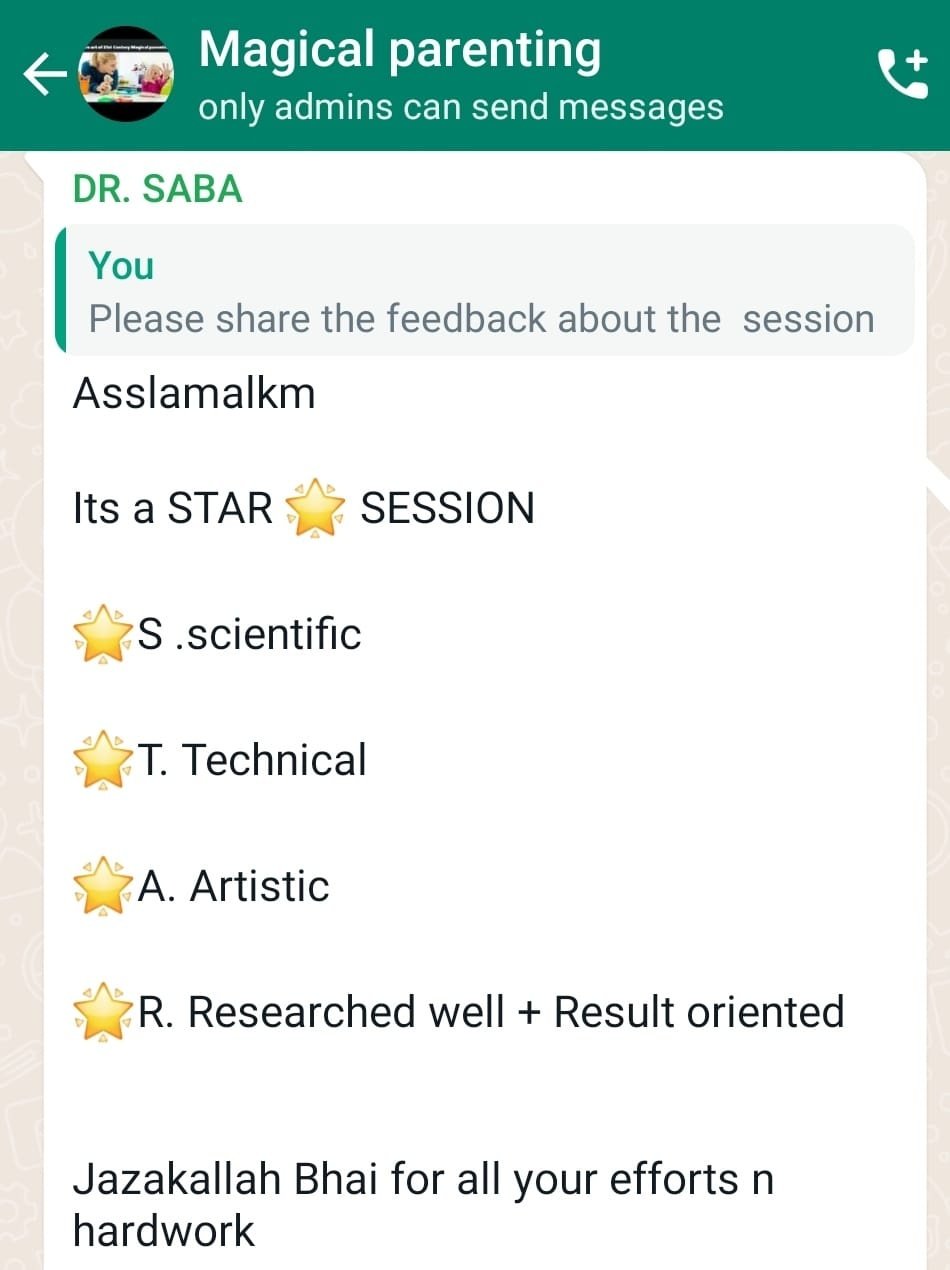
Task: Open the Magical parenting group info title
Action: click(x=400, y=50)
